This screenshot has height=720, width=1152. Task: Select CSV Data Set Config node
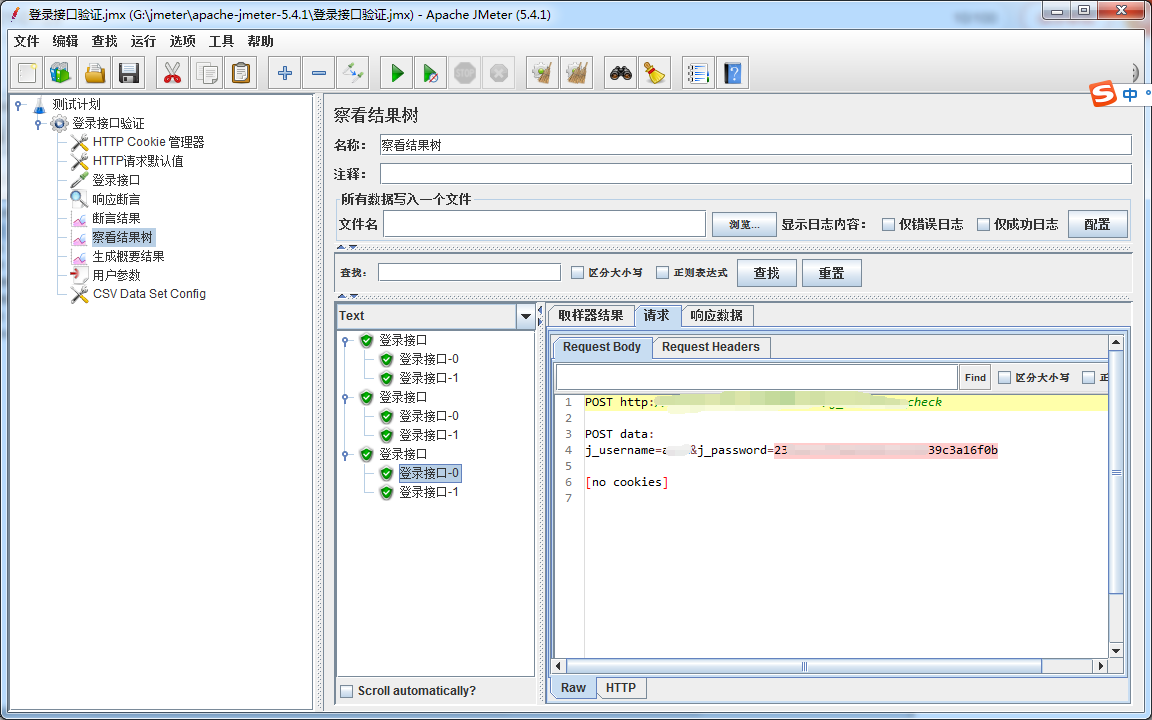[x=148, y=294]
